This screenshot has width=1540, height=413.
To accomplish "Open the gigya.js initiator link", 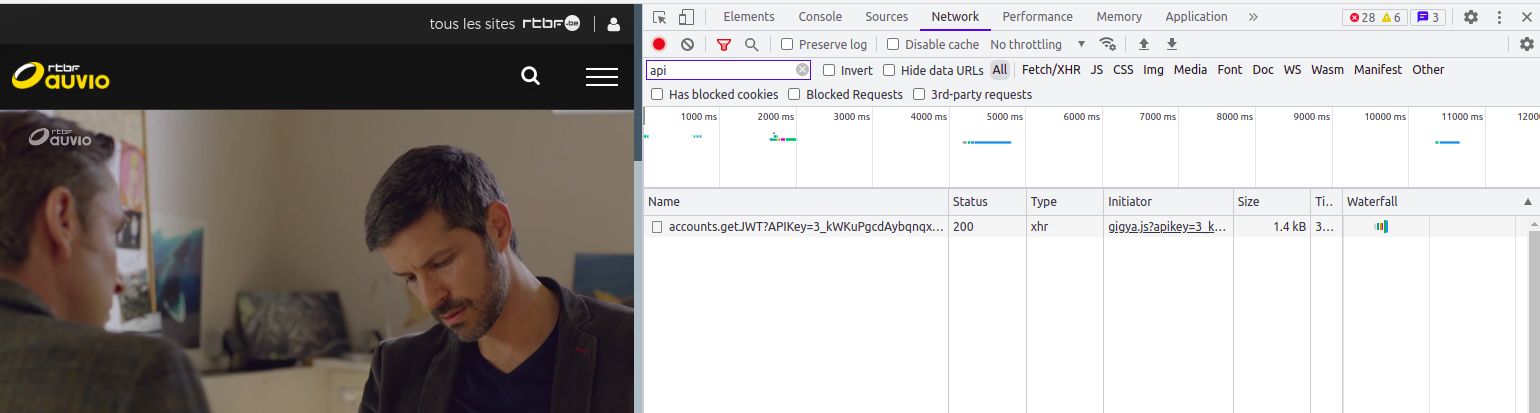I will coord(1167,227).
